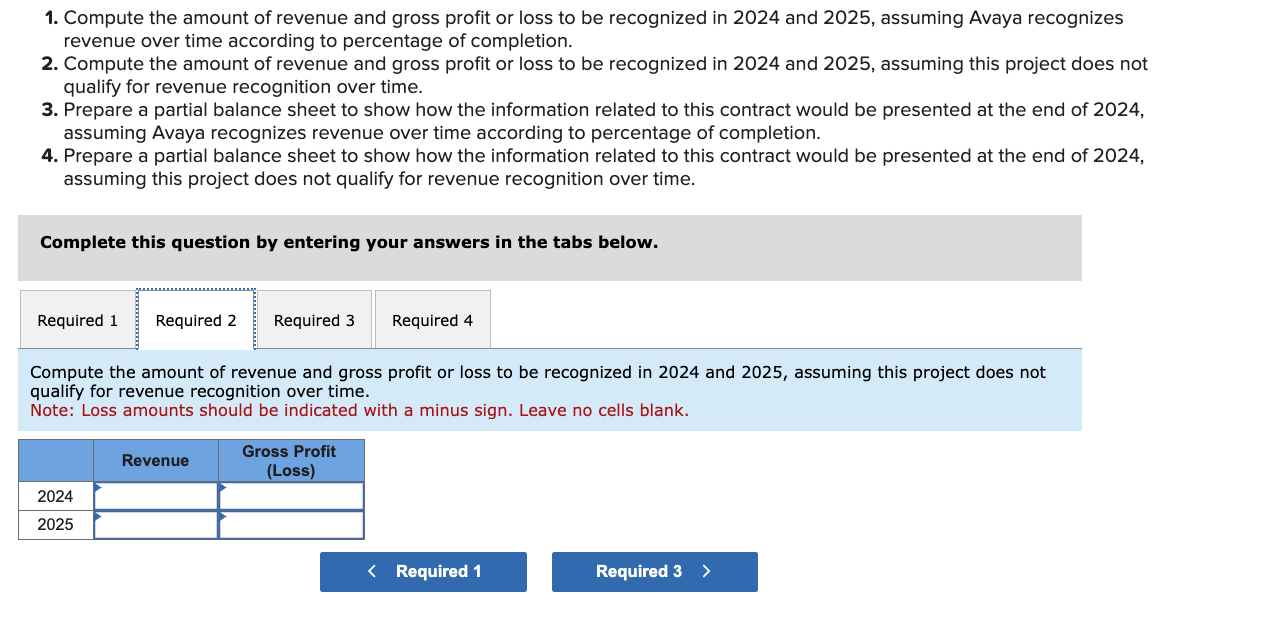Viewport: 1263px width, 643px height.
Task: Click the Gross Profit (Loss) column header
Action: pos(290,460)
